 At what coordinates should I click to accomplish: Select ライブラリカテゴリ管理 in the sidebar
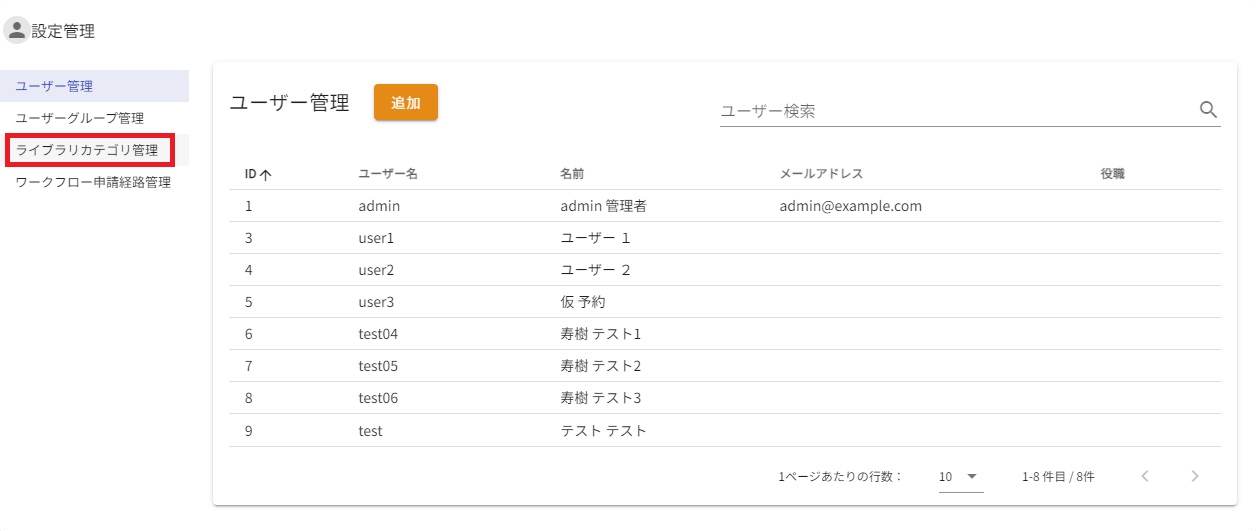point(87,150)
